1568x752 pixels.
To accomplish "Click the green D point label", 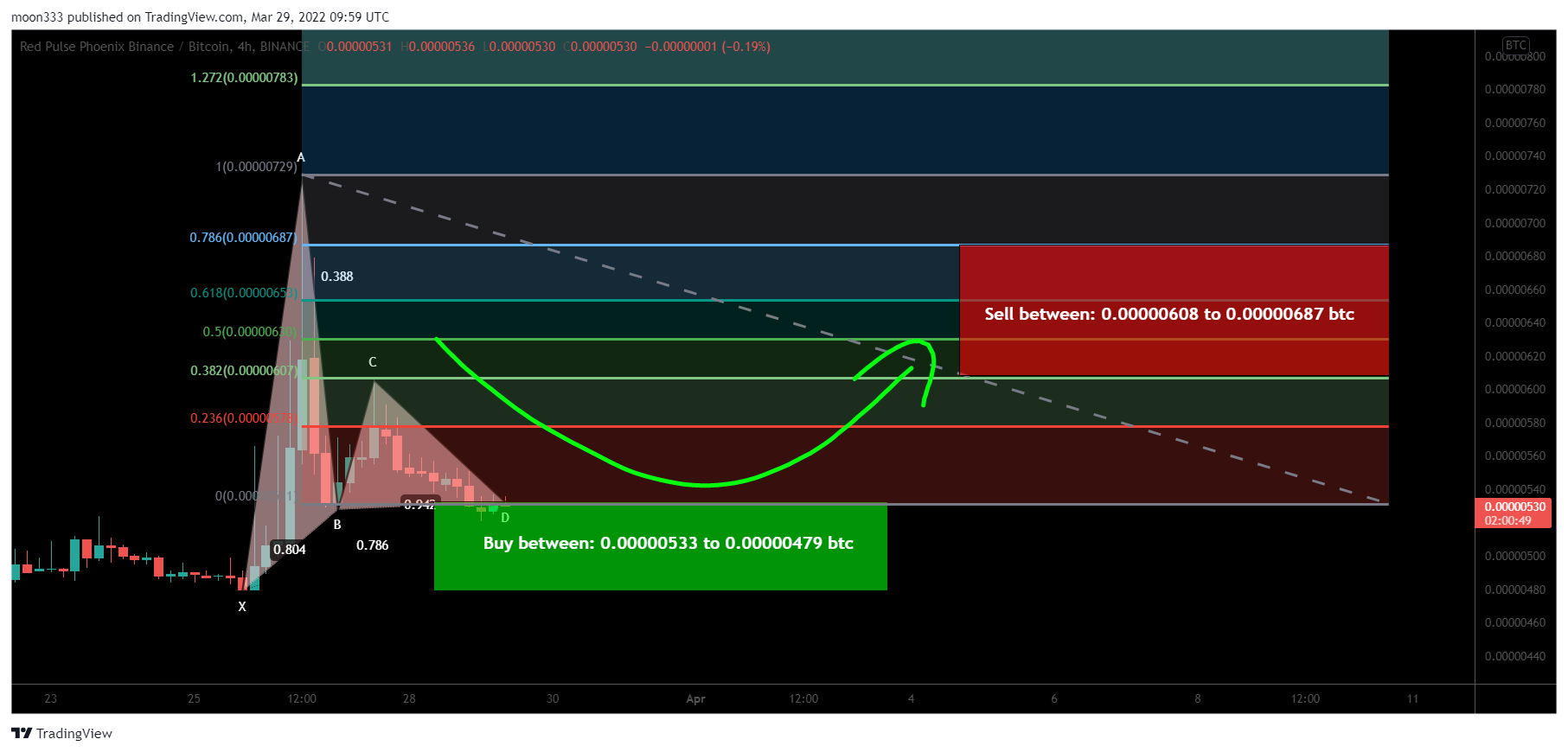I will coord(505,518).
